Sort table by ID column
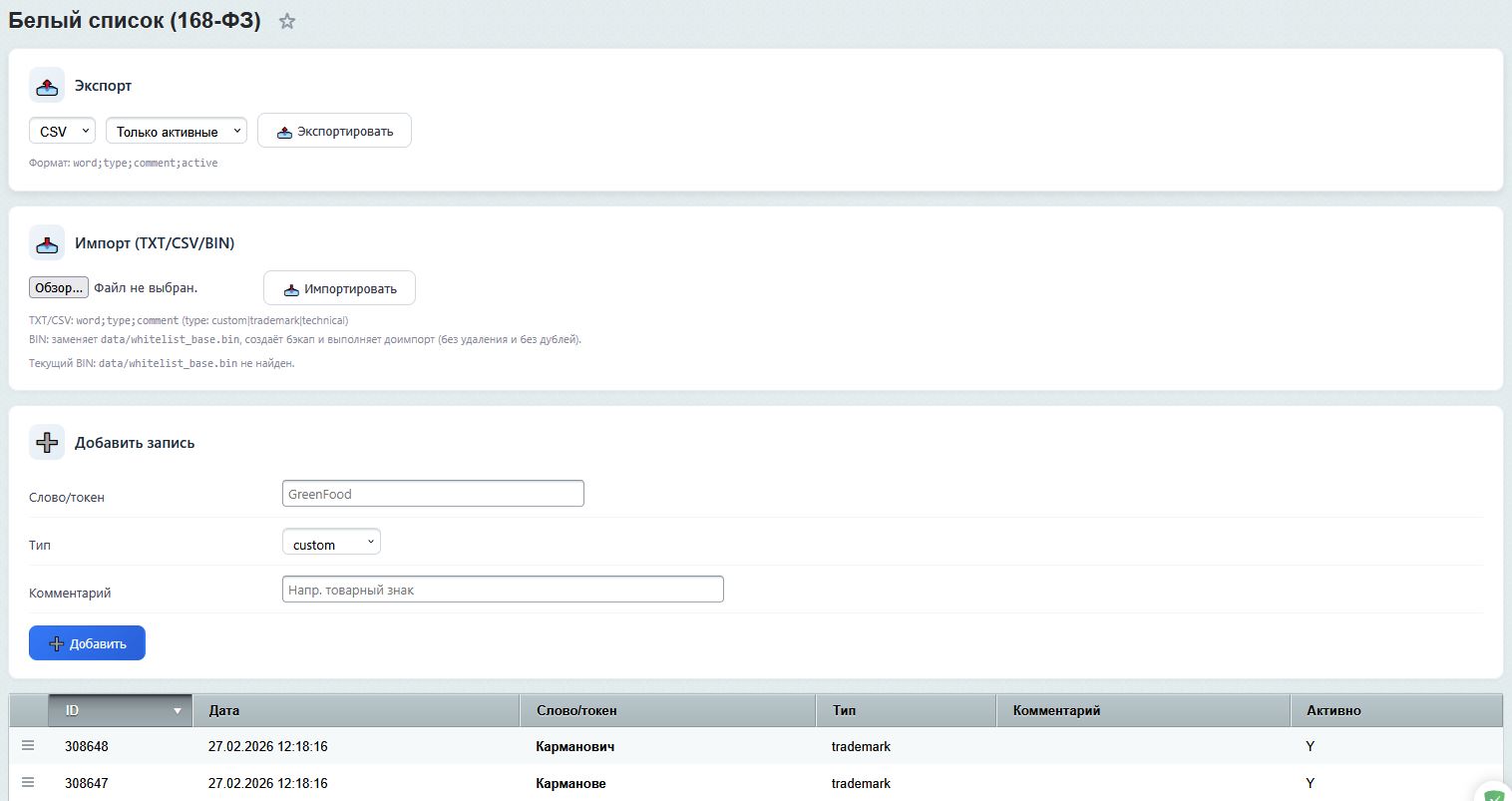The width and height of the screenshot is (1512, 801). (120, 710)
